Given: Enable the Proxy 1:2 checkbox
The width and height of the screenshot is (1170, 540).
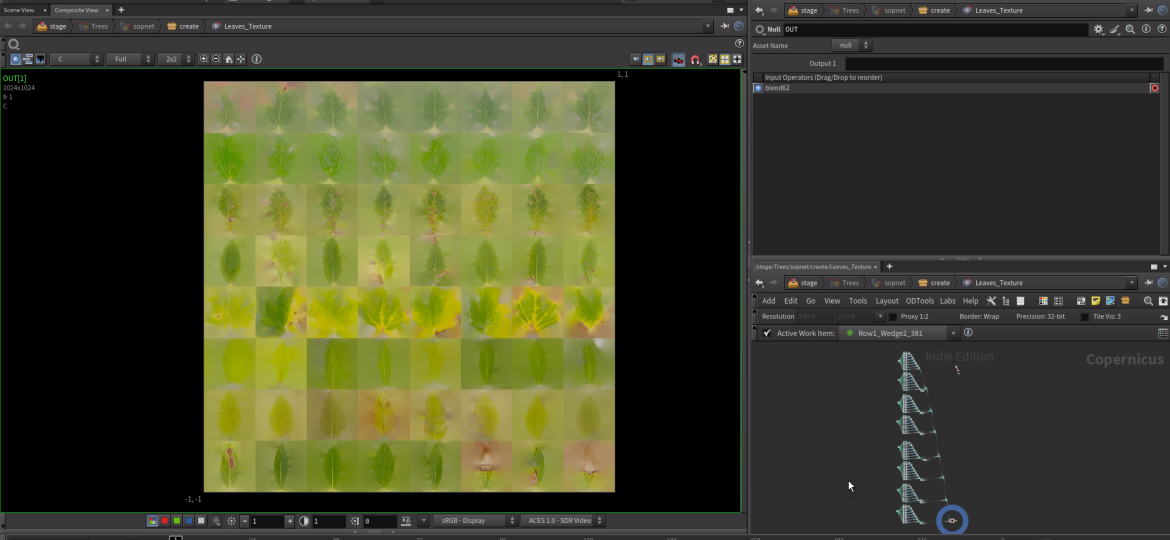Looking at the screenshot, I should 893,317.
